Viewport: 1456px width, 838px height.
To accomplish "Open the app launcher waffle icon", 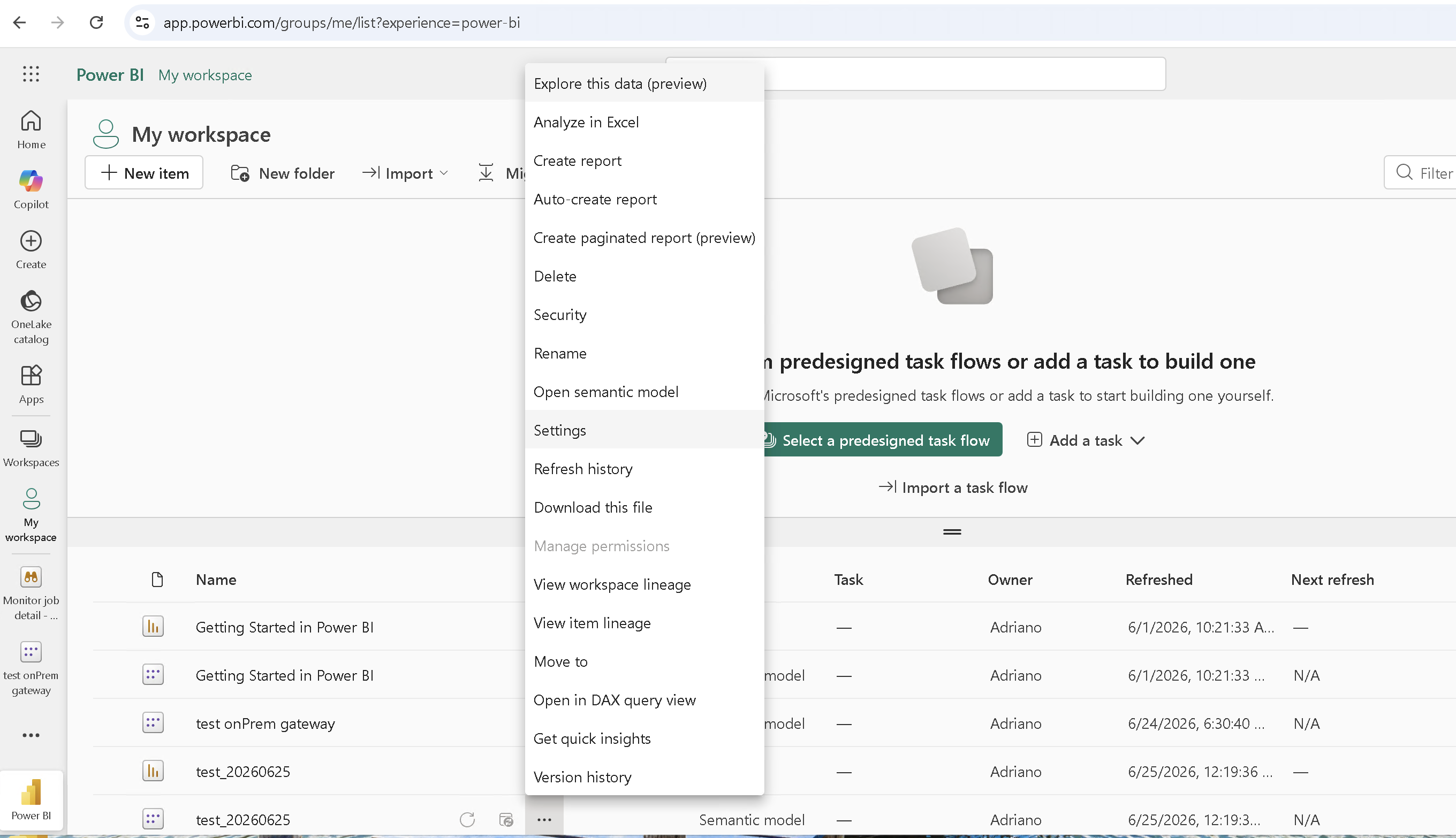I will click(31, 74).
